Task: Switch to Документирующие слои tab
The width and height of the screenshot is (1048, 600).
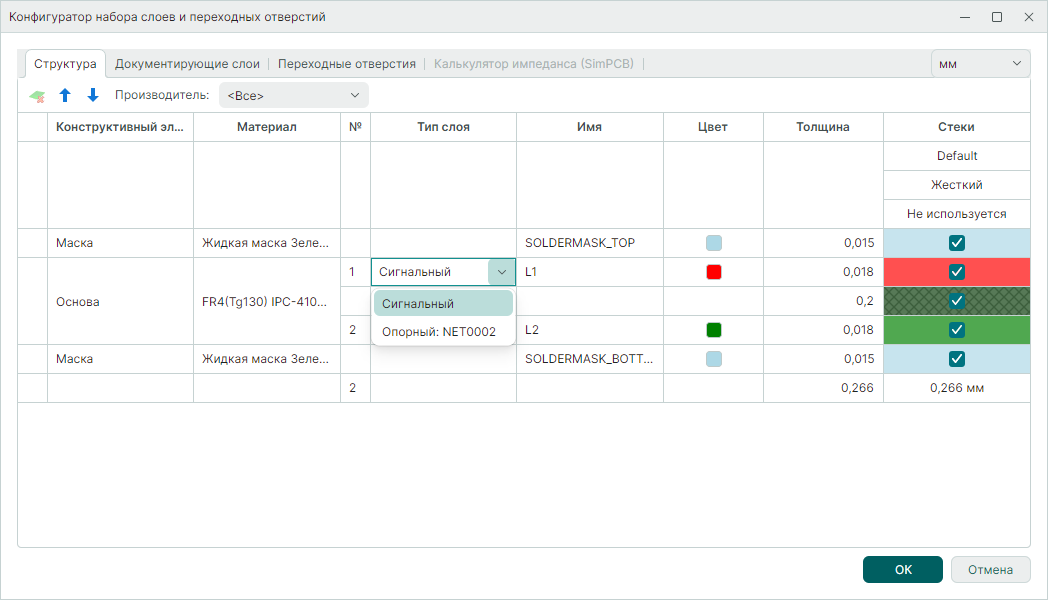Action: pos(187,64)
